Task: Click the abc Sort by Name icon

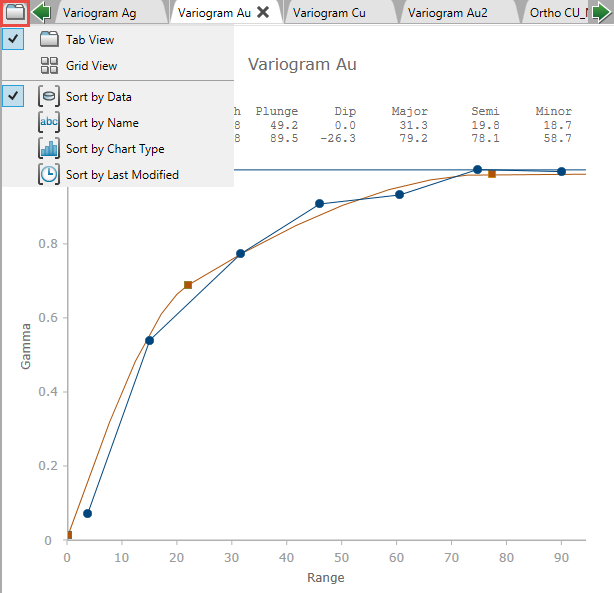Action: [x=49, y=122]
